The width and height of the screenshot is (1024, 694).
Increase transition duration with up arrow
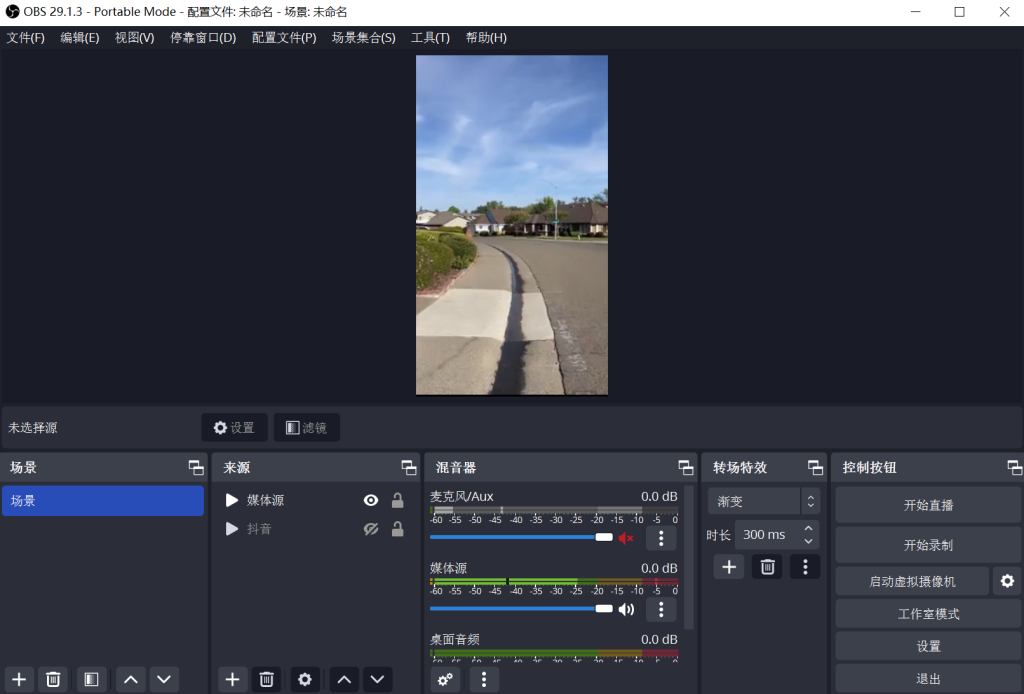click(808, 528)
